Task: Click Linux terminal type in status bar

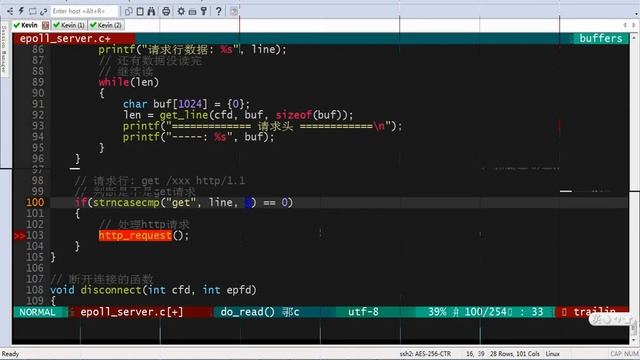Action: click(552, 354)
